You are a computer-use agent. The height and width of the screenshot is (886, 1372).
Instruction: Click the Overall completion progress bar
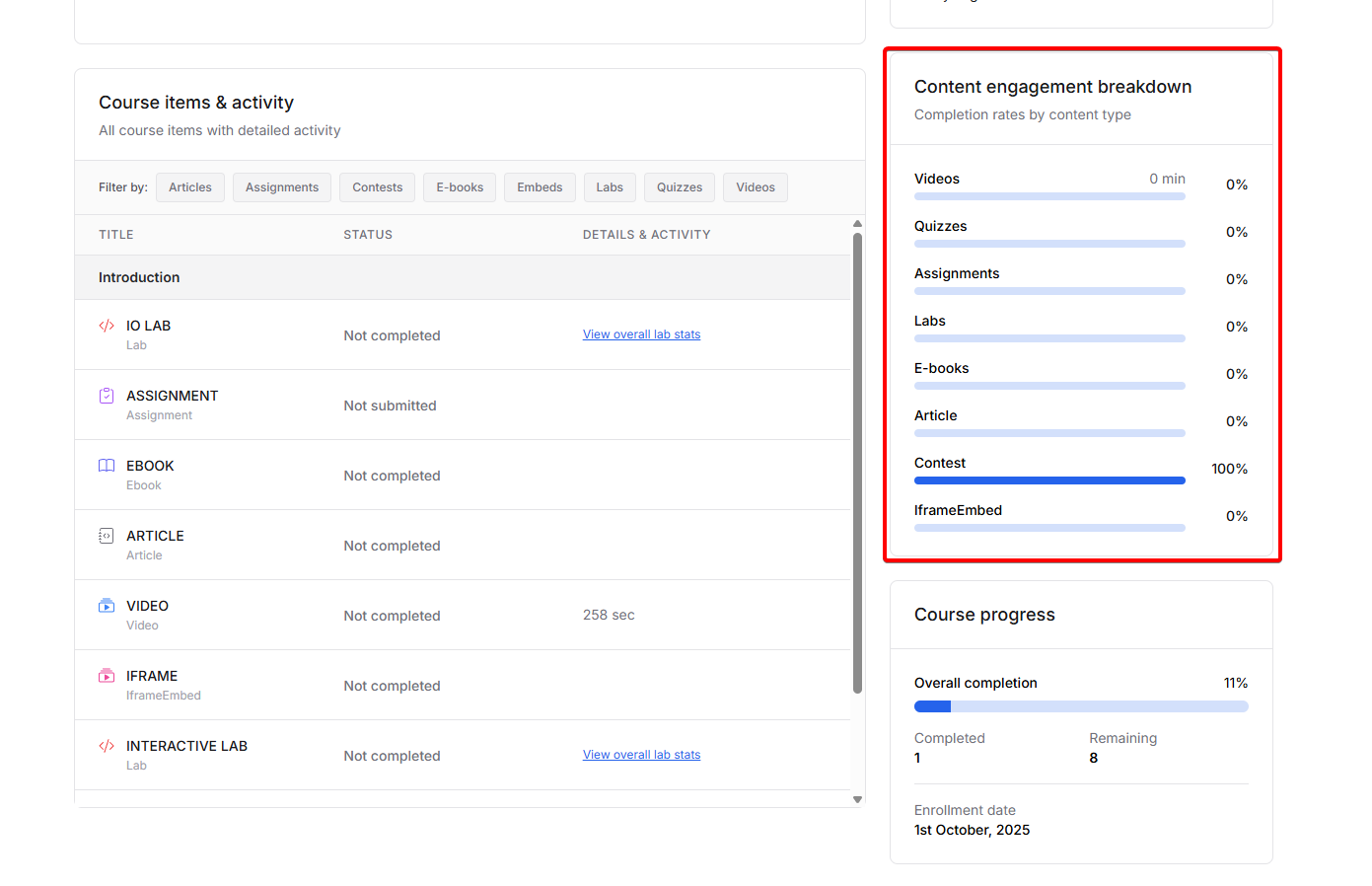tap(1081, 706)
